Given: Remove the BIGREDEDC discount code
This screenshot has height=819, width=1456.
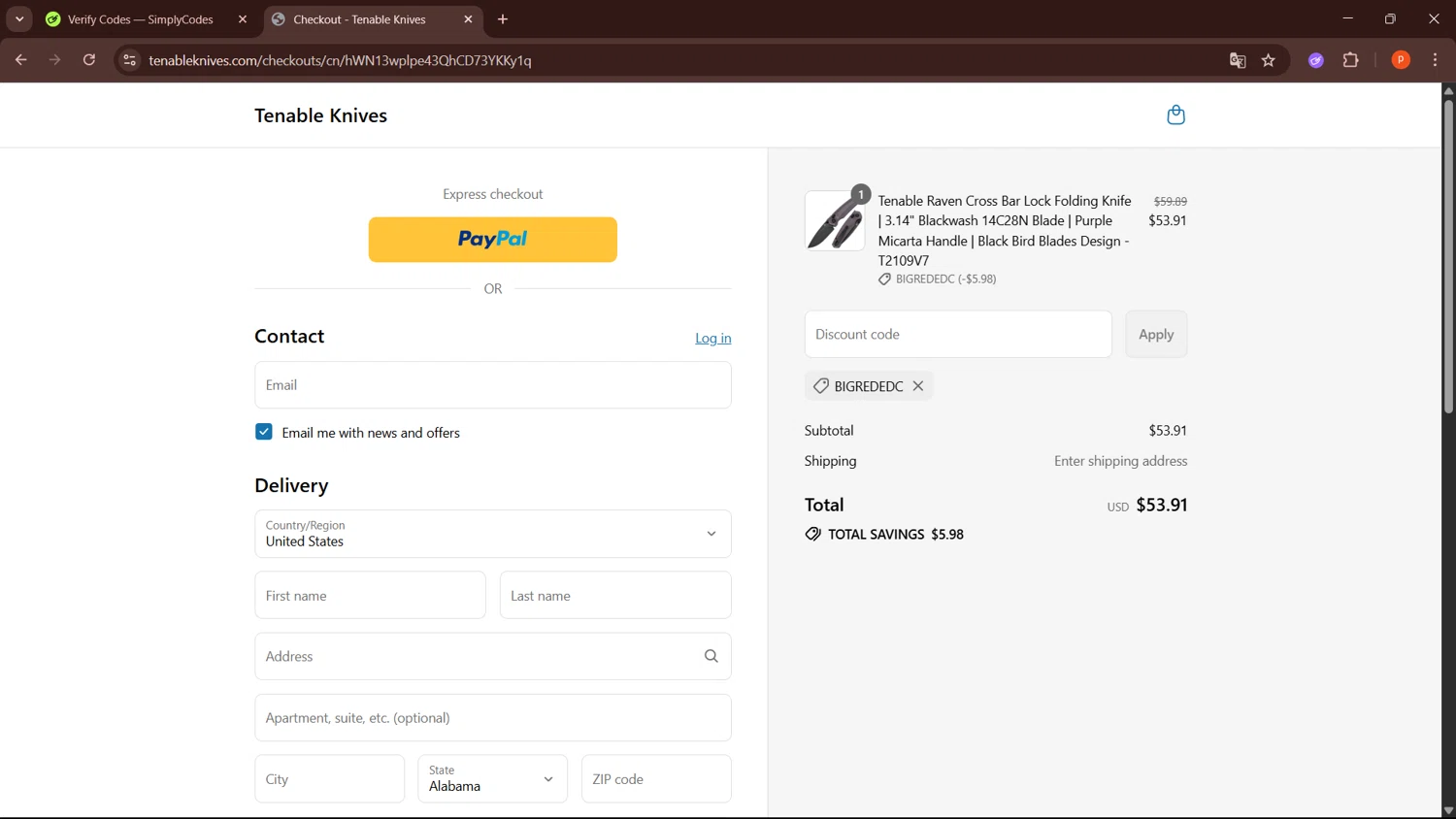Looking at the screenshot, I should (918, 386).
